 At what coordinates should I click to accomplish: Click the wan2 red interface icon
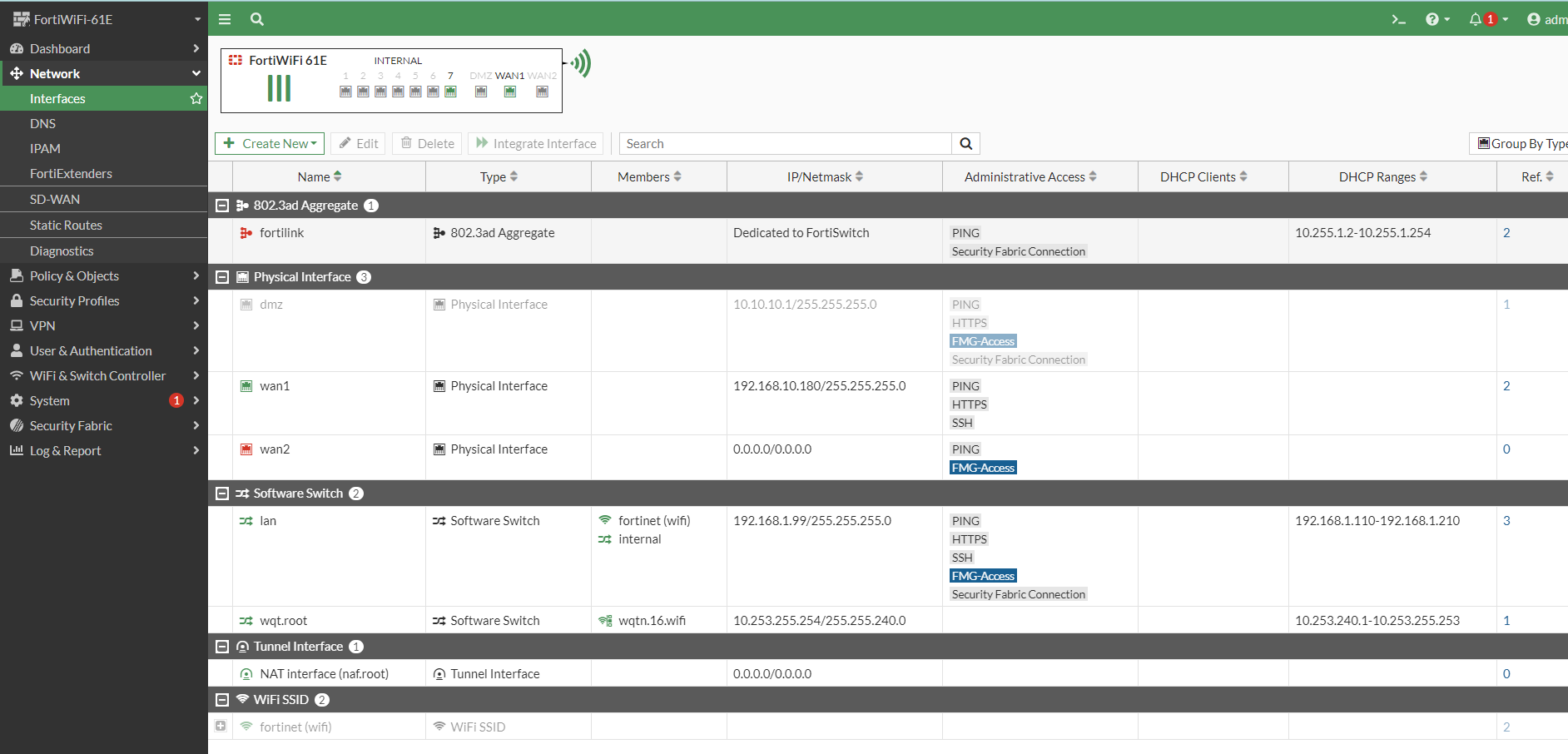pyautogui.click(x=246, y=449)
